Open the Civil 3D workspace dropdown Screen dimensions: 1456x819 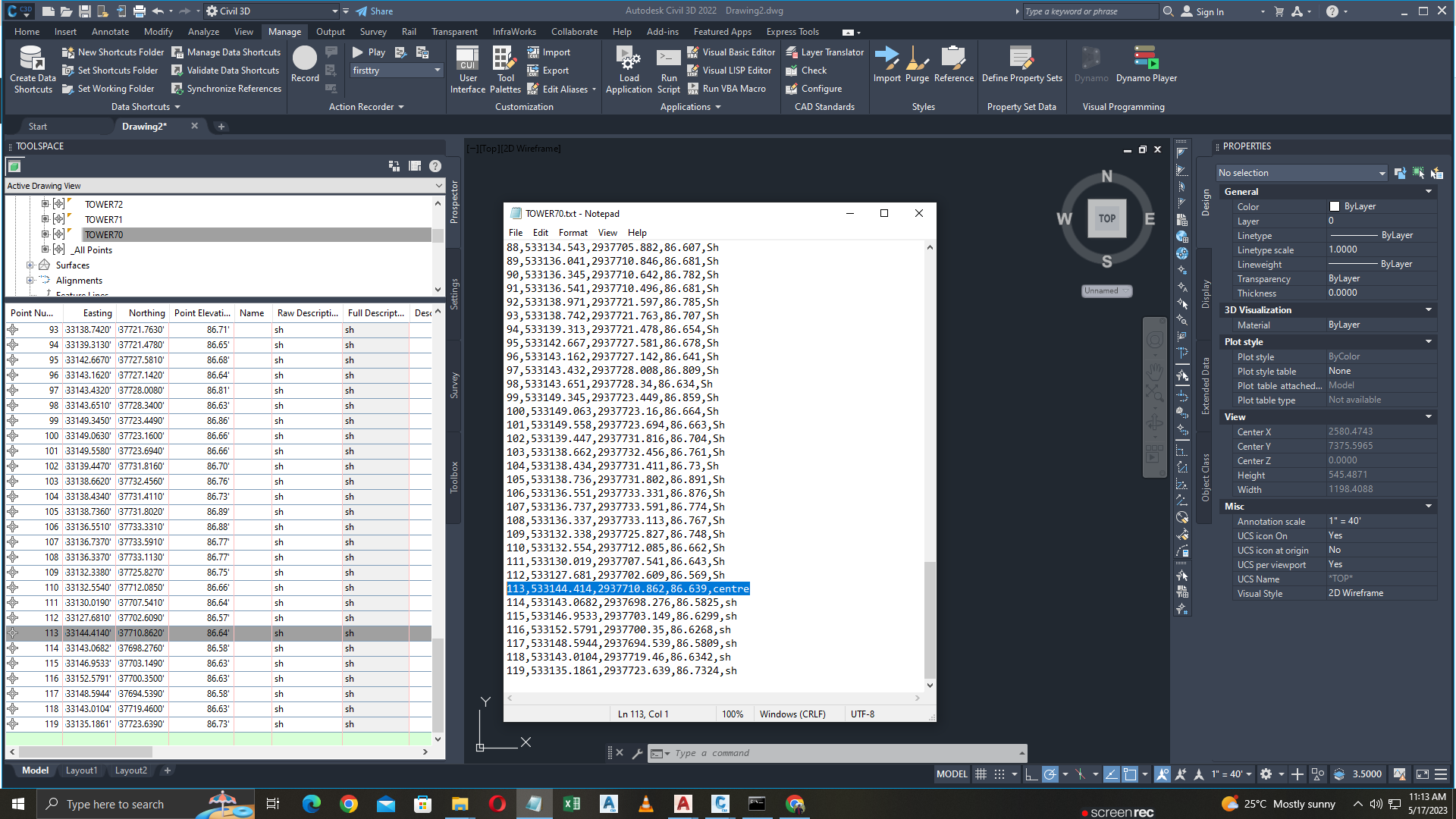point(271,11)
